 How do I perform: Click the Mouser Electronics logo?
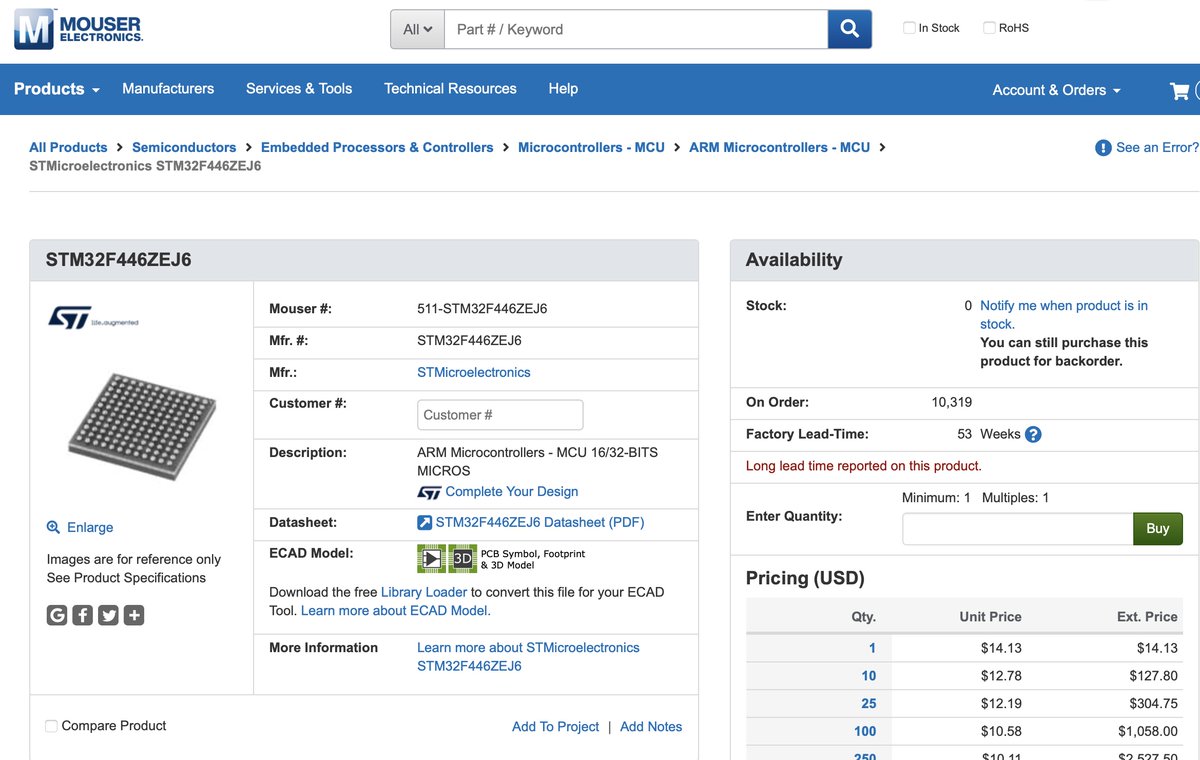[78, 28]
